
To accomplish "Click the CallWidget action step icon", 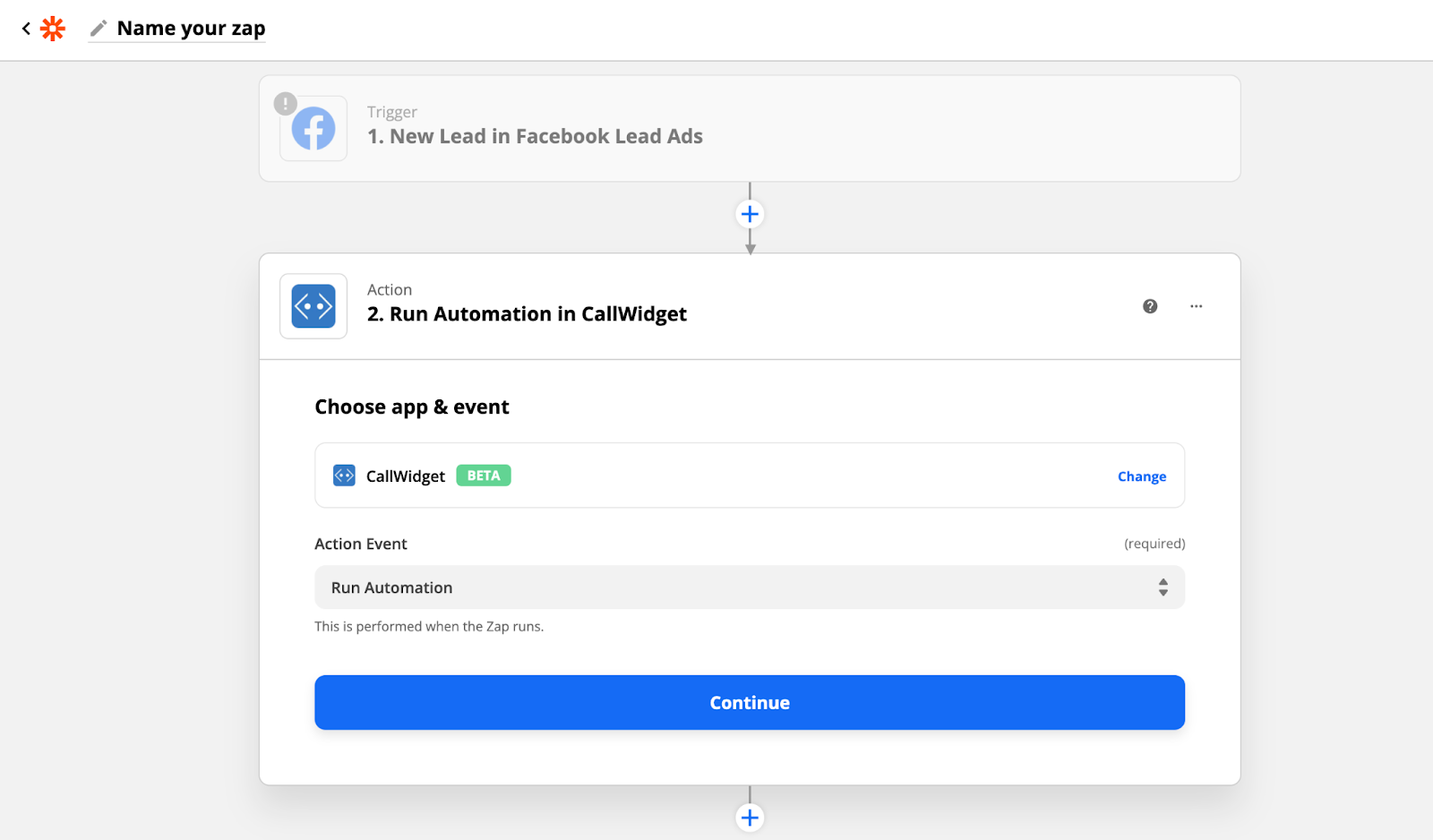I will coord(313,306).
